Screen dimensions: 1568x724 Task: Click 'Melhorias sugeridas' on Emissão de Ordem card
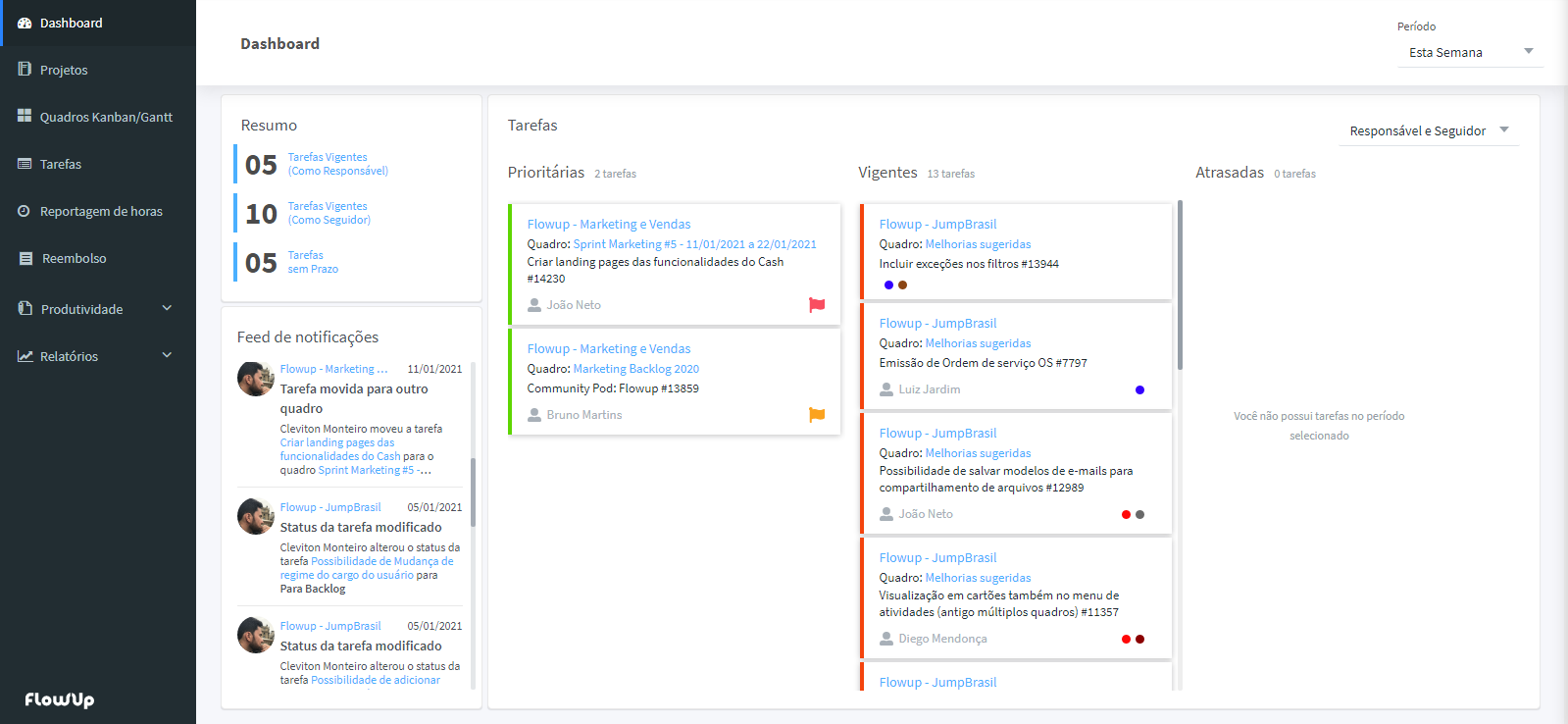click(x=978, y=343)
